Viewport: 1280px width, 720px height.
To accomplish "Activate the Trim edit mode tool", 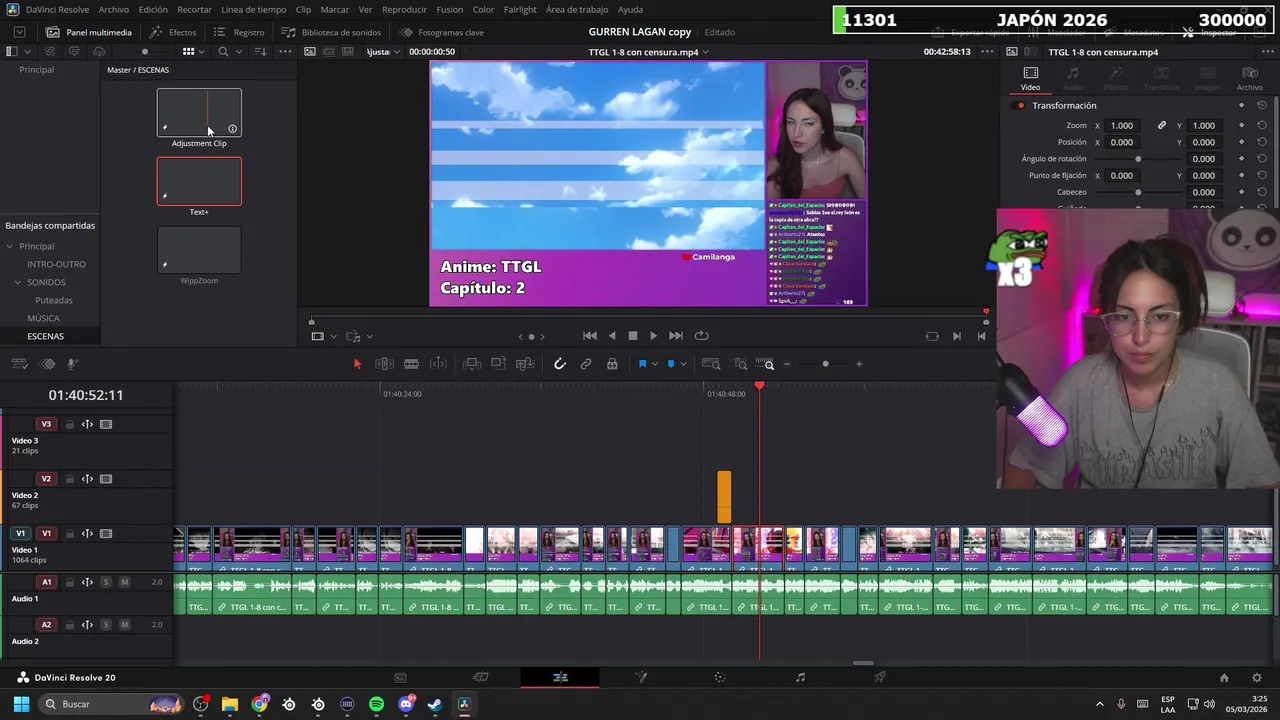I will tap(384, 364).
